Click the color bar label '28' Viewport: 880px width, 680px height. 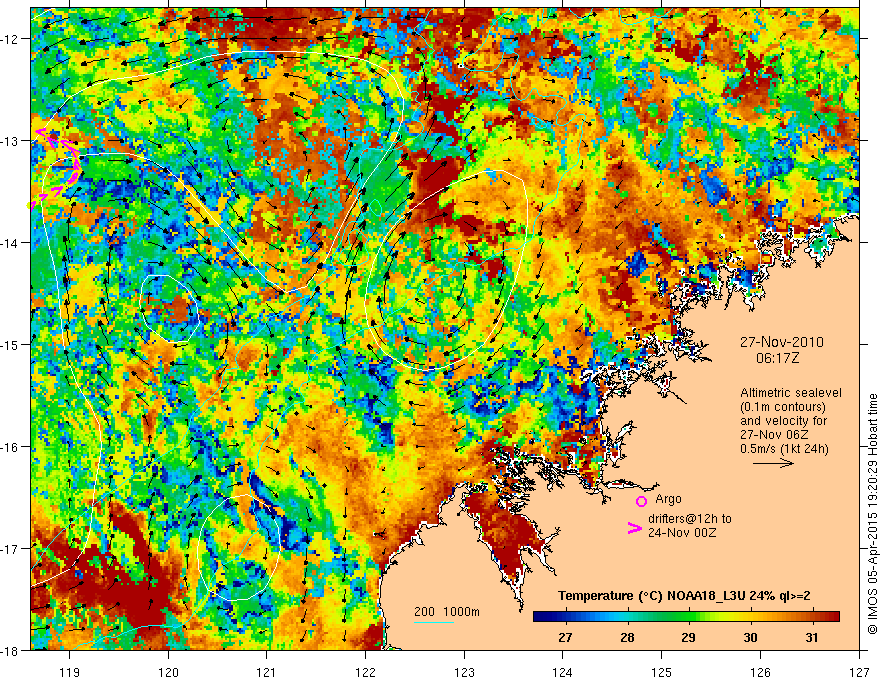click(x=627, y=637)
